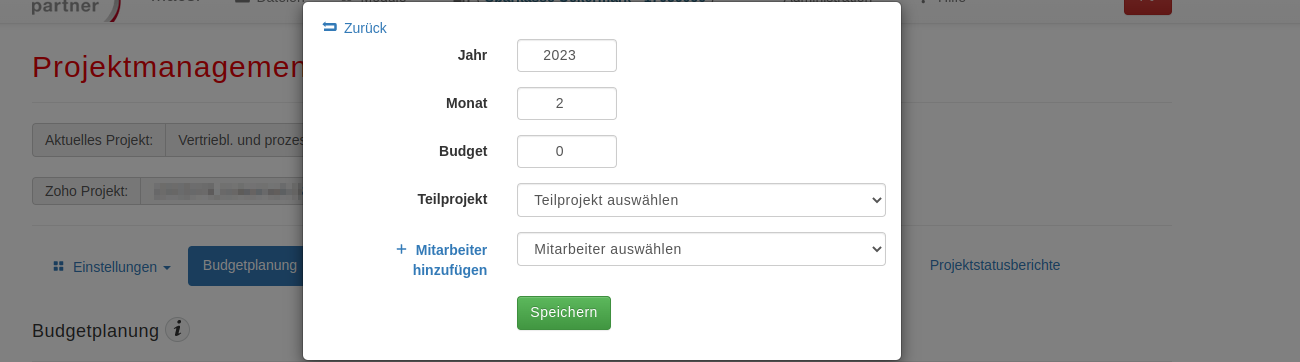Focus the Jahr field showing 2023

567,55
